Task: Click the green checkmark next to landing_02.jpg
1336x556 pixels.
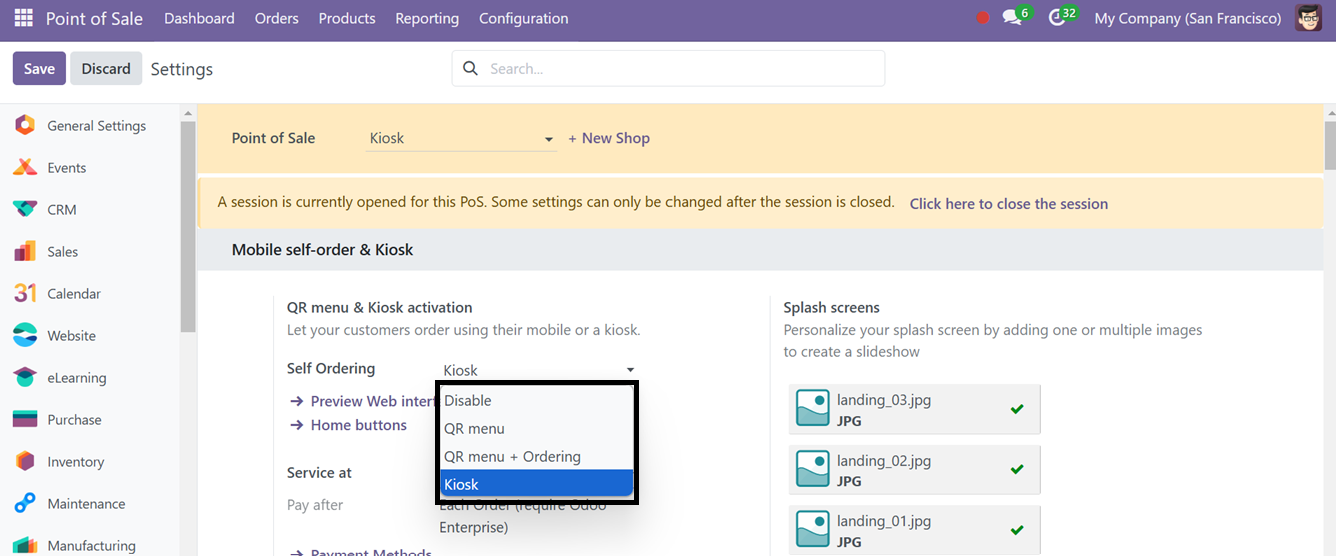Action: 1017,469
